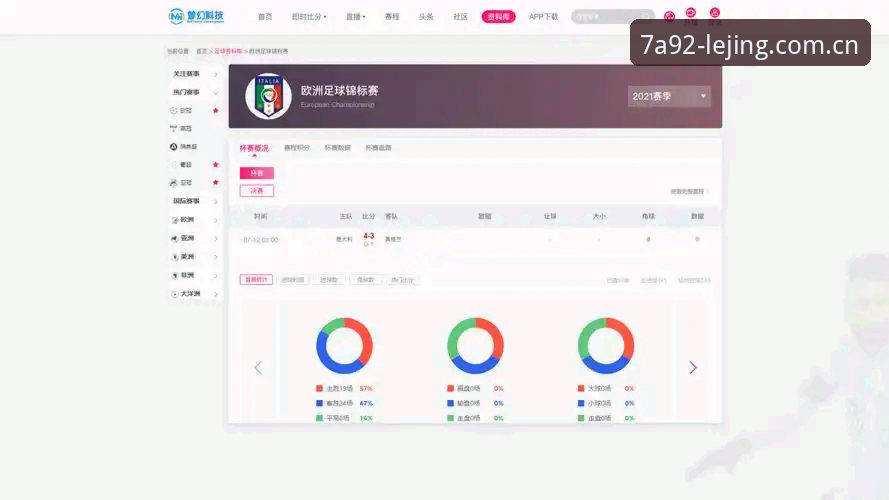Switch to the 杯赛概况 tab
The height and width of the screenshot is (500, 889).
[x=254, y=148]
